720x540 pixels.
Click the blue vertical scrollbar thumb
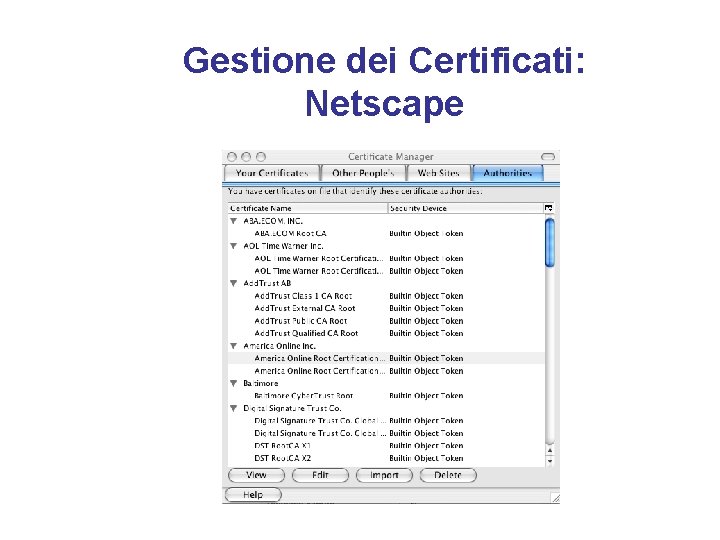coord(550,242)
